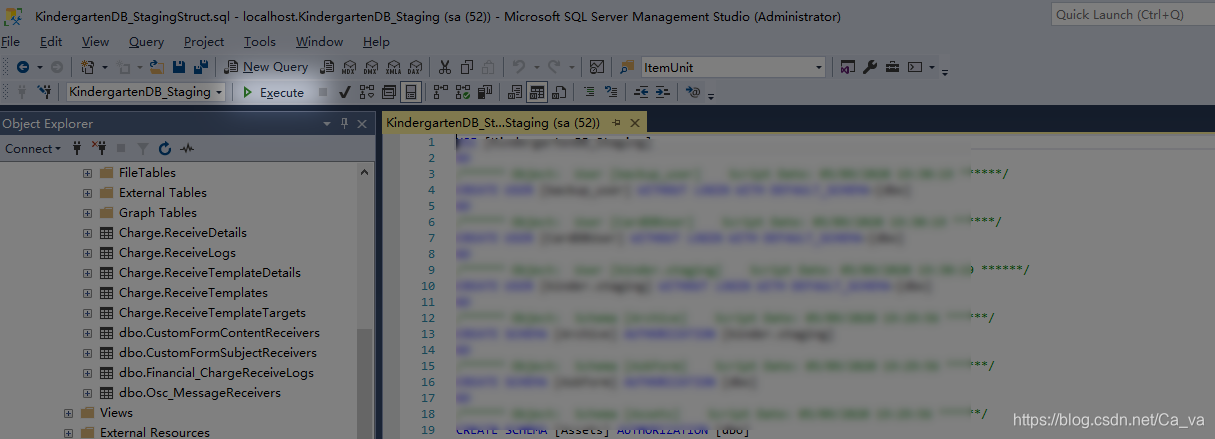
Task: Click the Increase Indent icon
Action: [x=663, y=92]
